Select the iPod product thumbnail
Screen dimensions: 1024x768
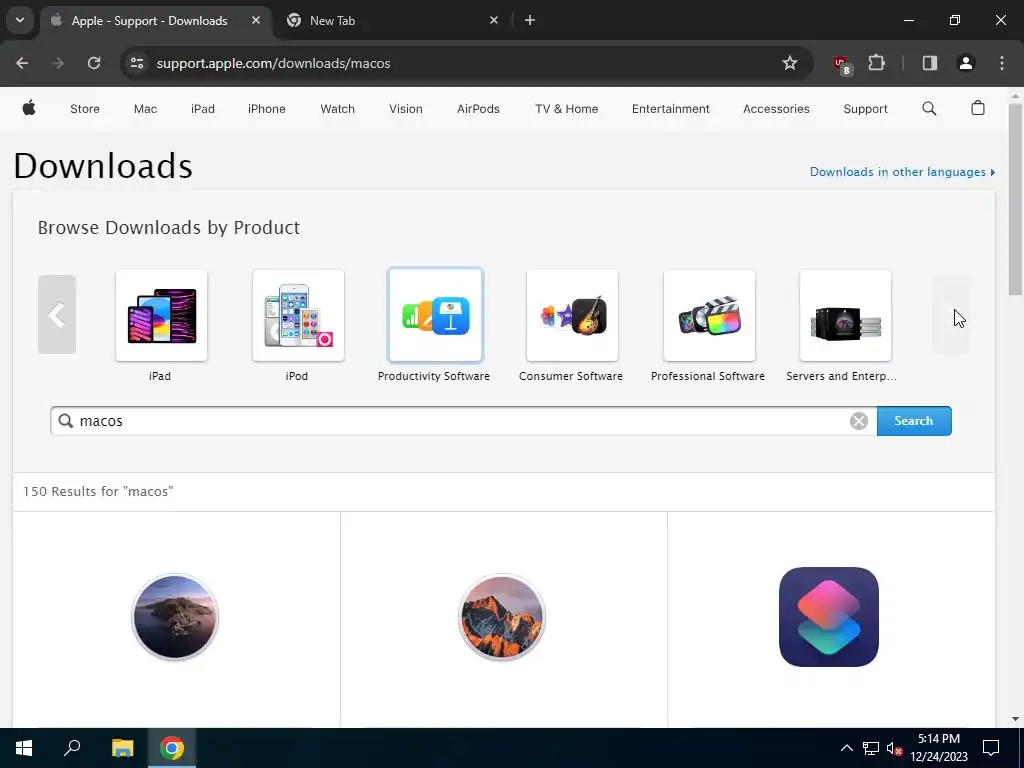[298, 315]
